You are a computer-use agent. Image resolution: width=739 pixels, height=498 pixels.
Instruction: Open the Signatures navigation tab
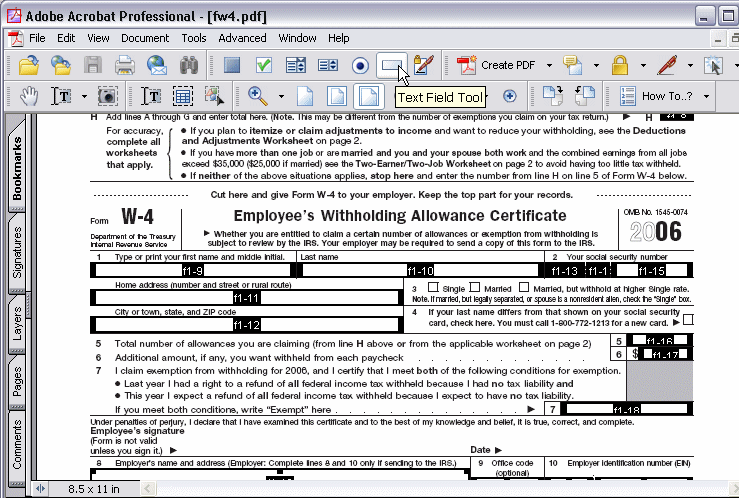click(x=17, y=253)
